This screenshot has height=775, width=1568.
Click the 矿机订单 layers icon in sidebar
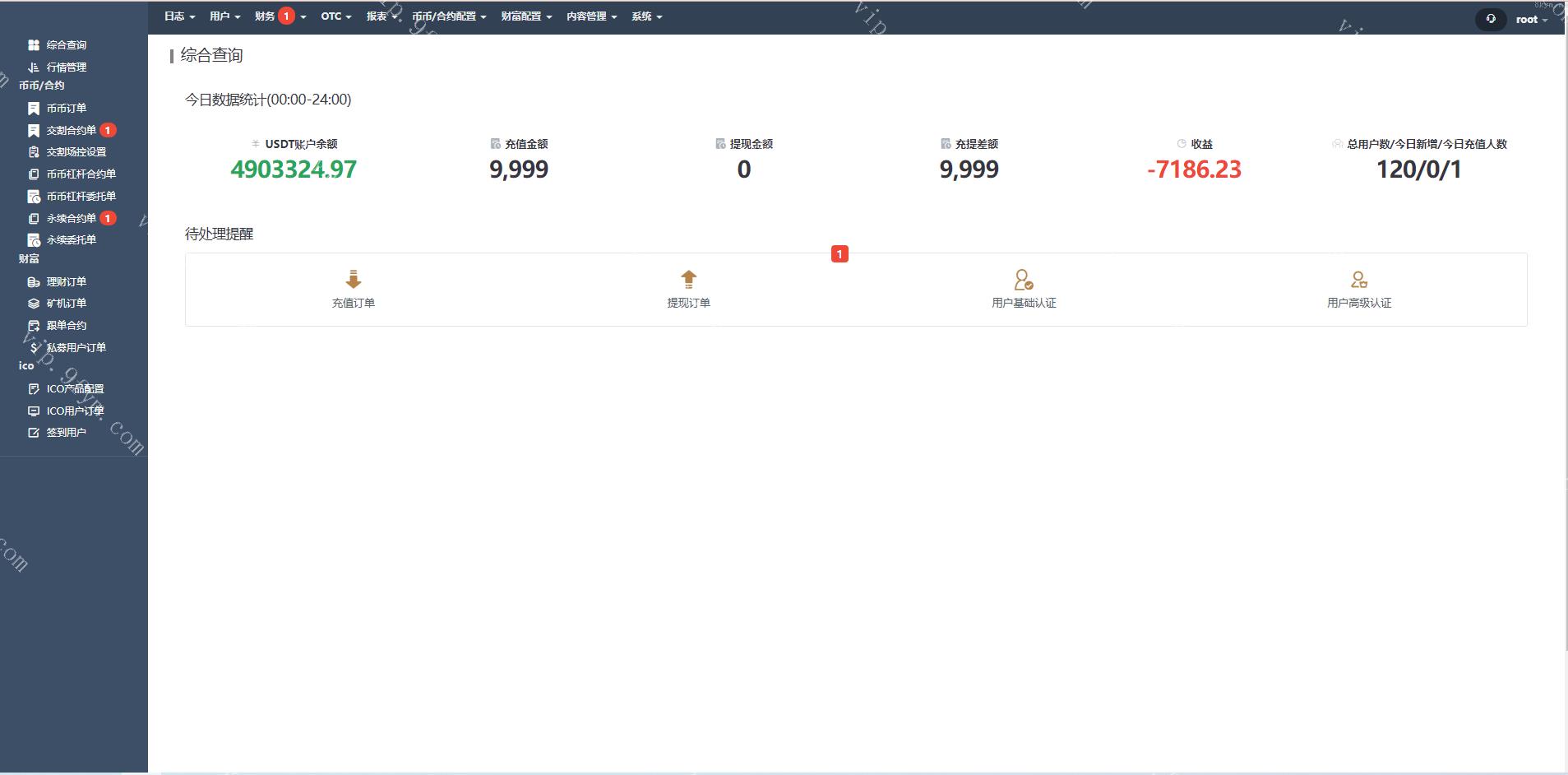[x=34, y=304]
